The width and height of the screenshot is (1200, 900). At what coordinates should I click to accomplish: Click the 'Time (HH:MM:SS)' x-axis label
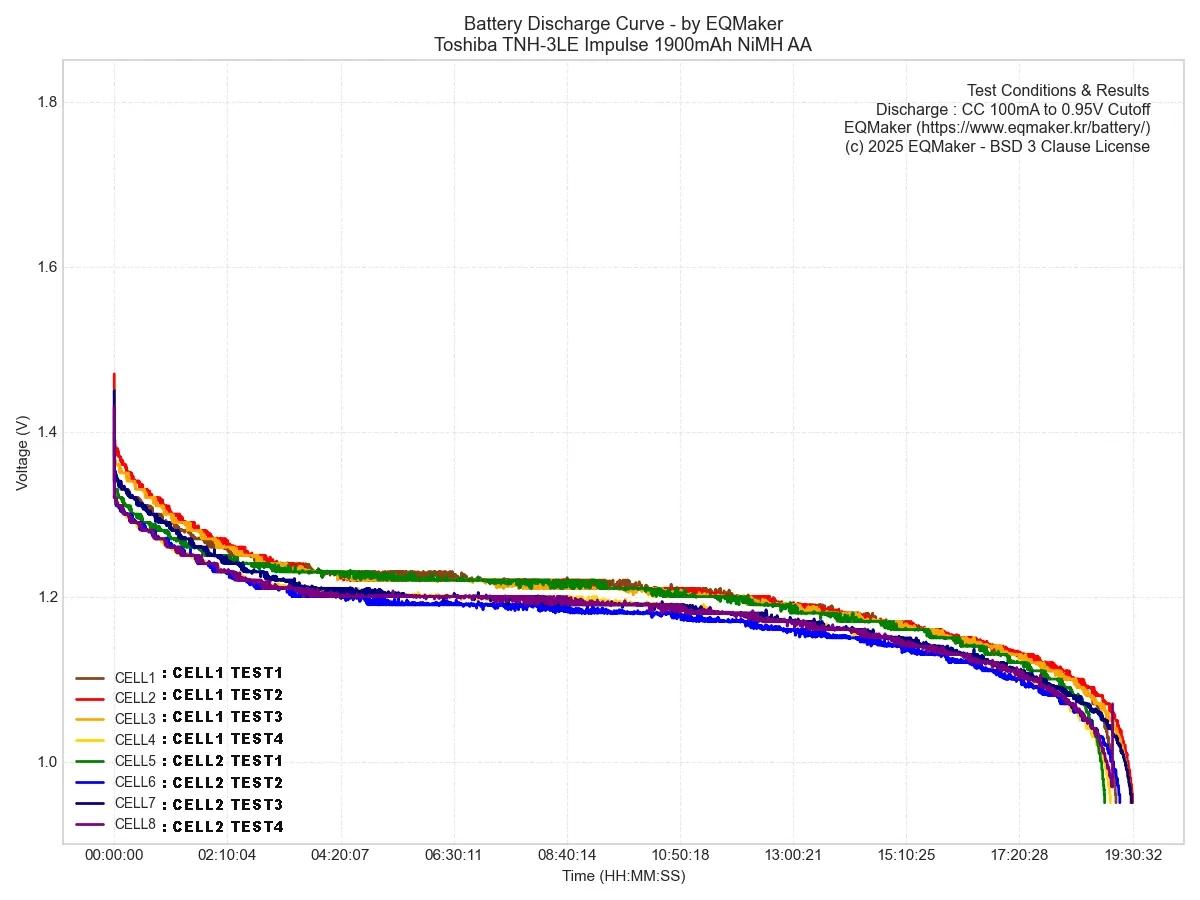pos(623,876)
